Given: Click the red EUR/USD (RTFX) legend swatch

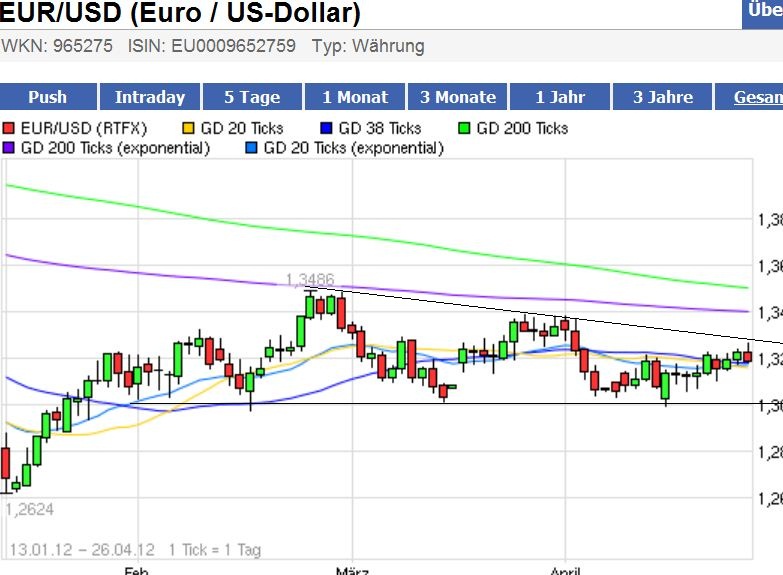Looking at the screenshot, I should click(8, 128).
